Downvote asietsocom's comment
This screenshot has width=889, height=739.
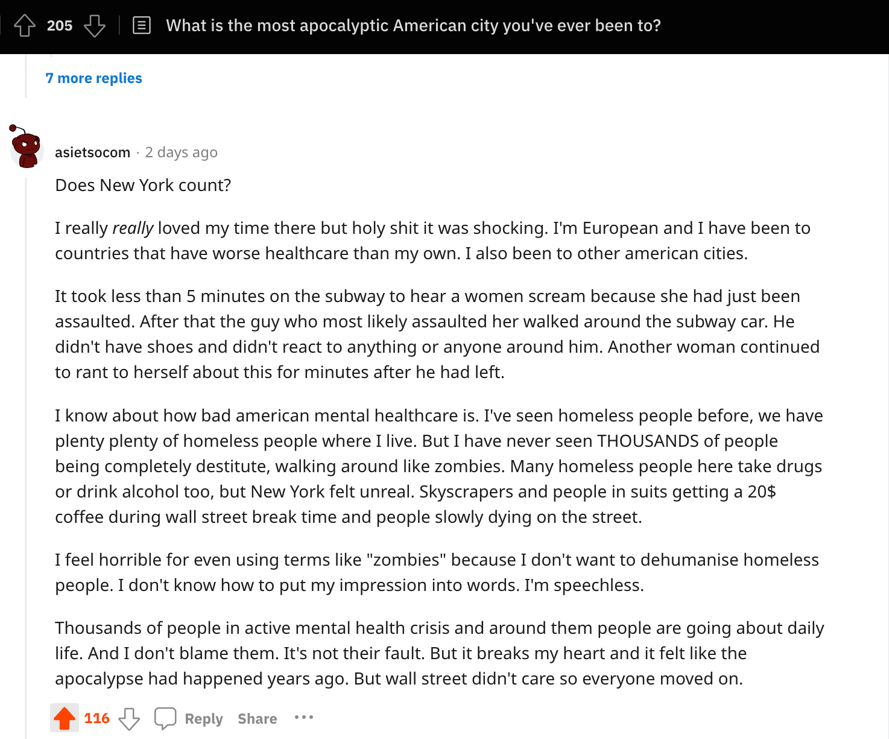click(x=129, y=718)
